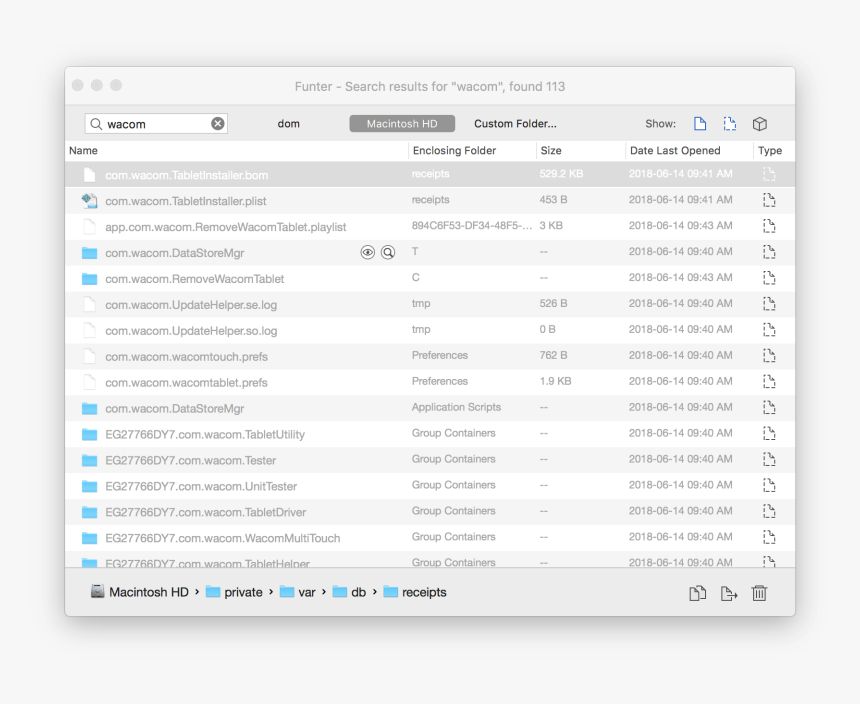Click Application Scripts enclosing folder cell
The width and height of the screenshot is (860, 704).
pos(456,407)
